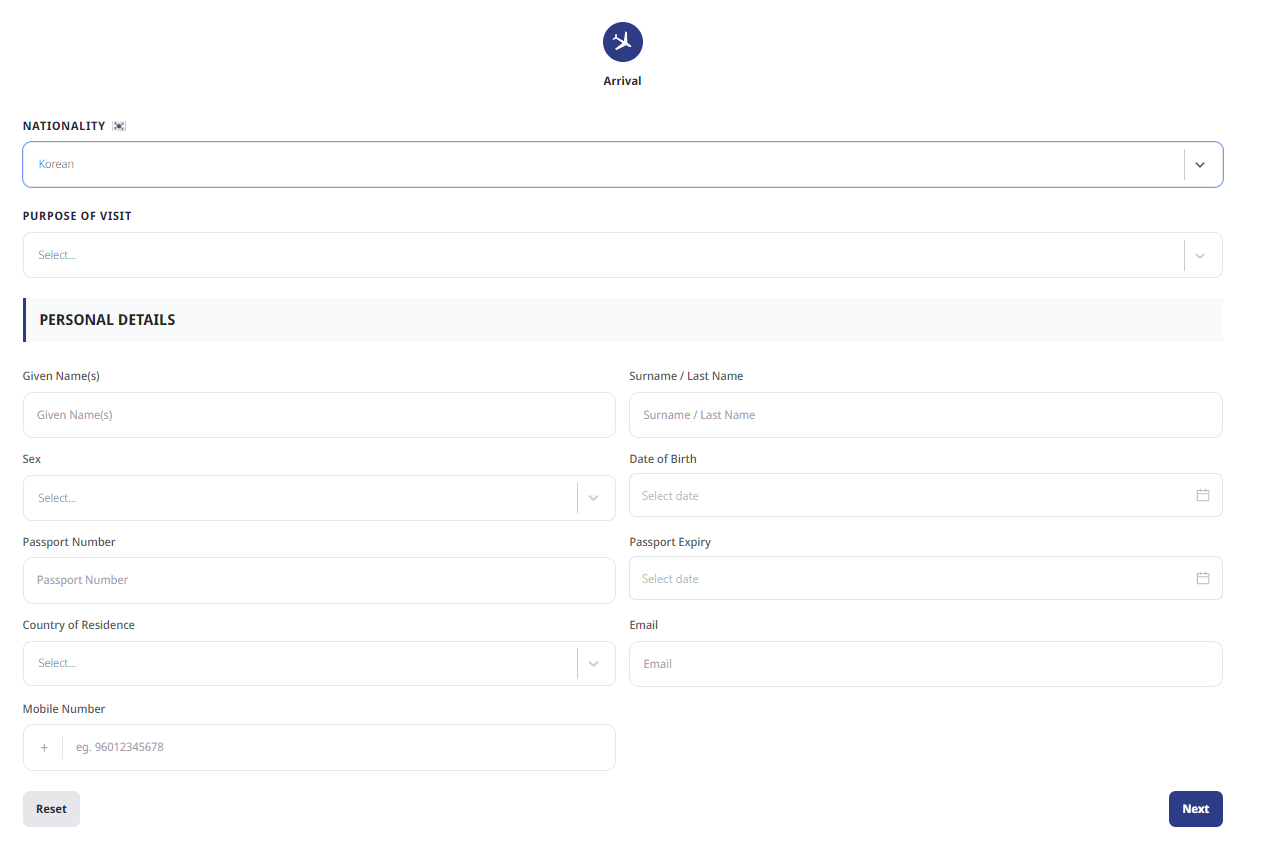
Task: Open the Sex select dropdown
Action: click(x=319, y=498)
